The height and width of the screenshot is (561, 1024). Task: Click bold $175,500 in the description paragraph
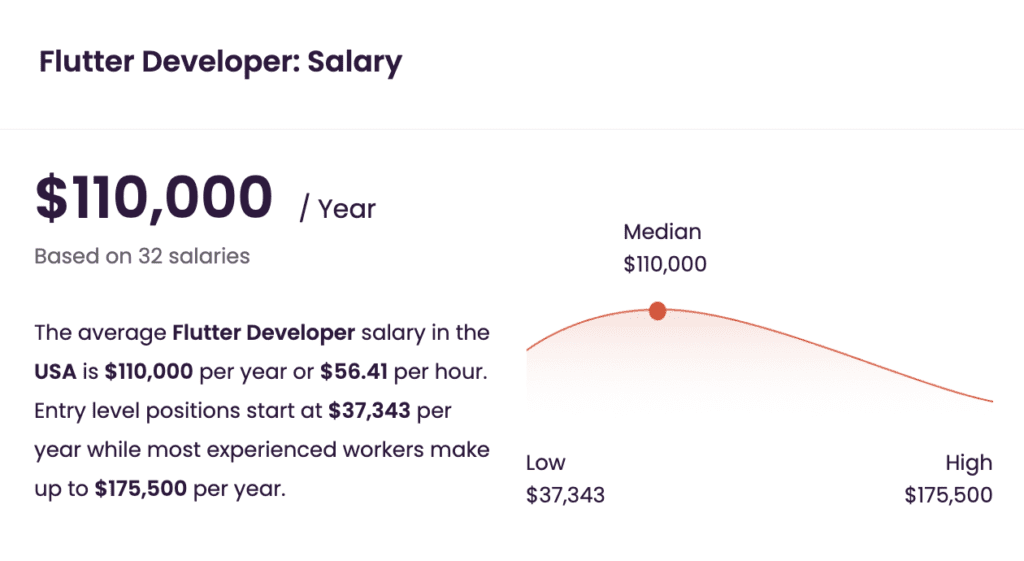(x=140, y=489)
